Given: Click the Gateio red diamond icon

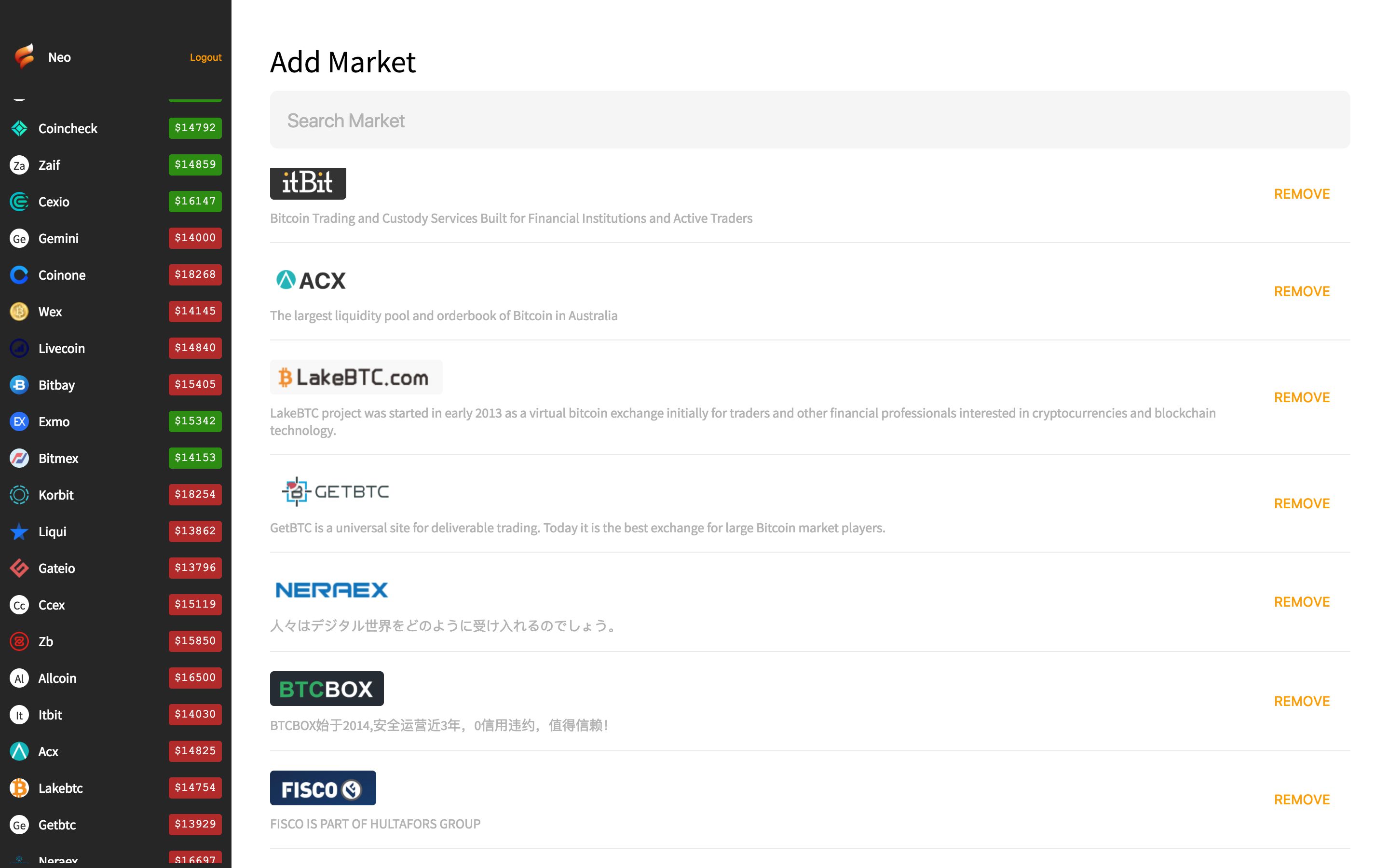Looking at the screenshot, I should point(19,569).
